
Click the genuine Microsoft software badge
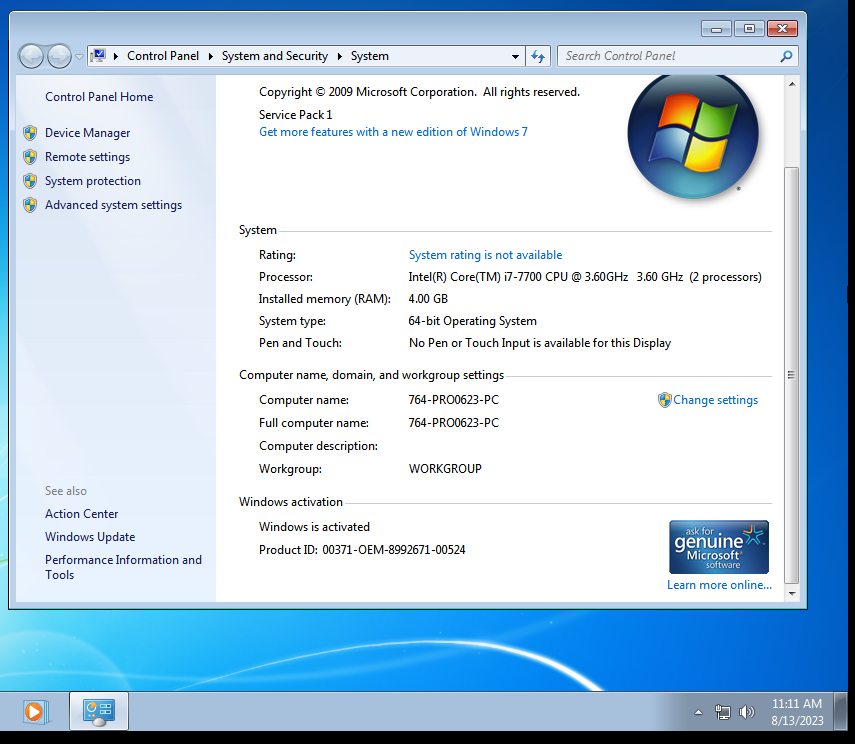click(719, 547)
